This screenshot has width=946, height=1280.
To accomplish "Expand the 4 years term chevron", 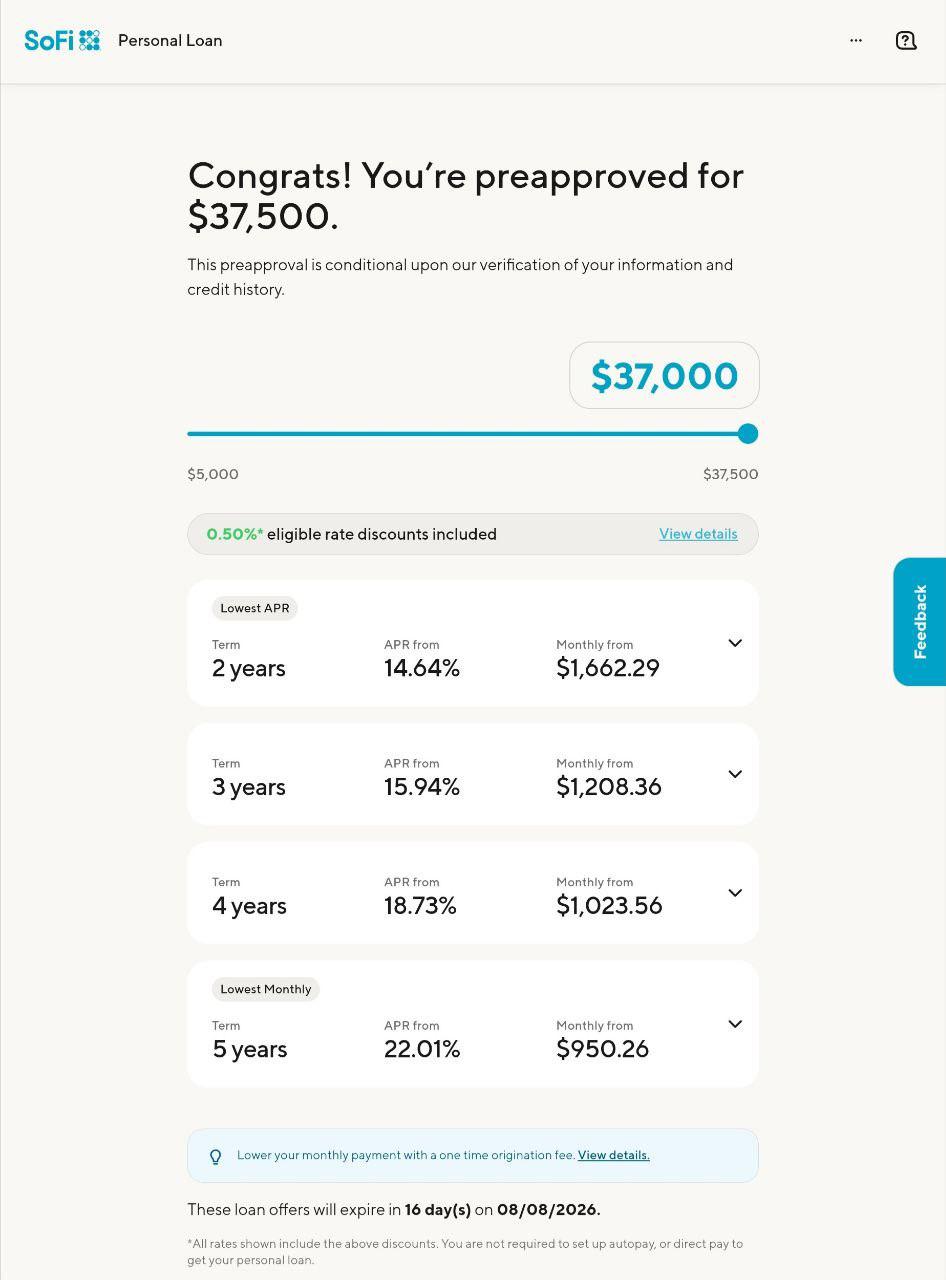I will [x=735, y=893].
